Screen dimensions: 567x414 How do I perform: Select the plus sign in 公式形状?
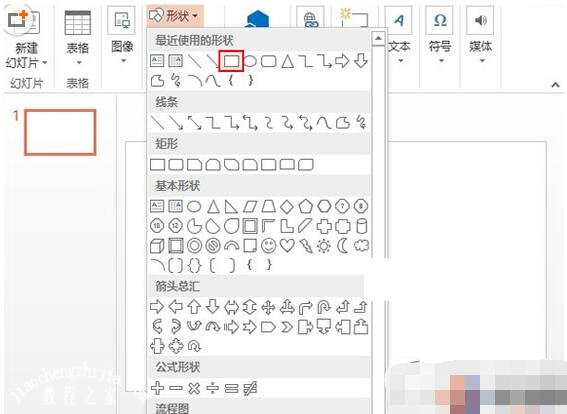pyautogui.click(x=157, y=388)
